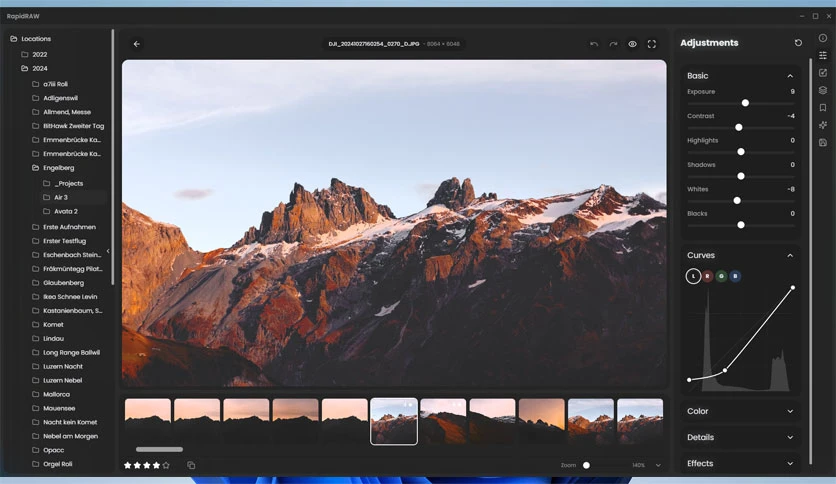Screen dimensions: 836x484
Task: Open the Erste Aufnahmen folder
Action: tap(69, 227)
